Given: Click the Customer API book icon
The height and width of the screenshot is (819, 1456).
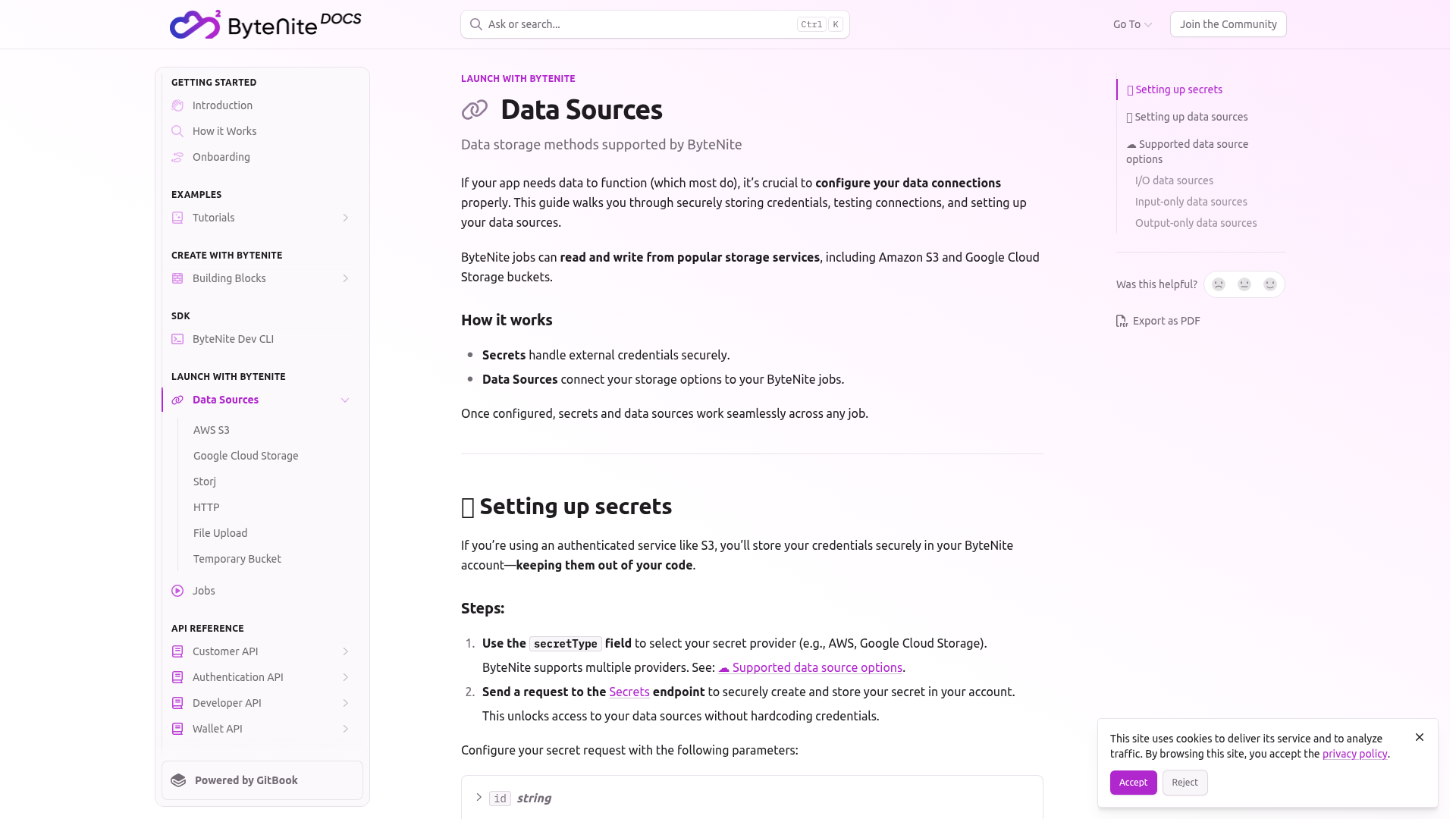Looking at the screenshot, I should (177, 651).
